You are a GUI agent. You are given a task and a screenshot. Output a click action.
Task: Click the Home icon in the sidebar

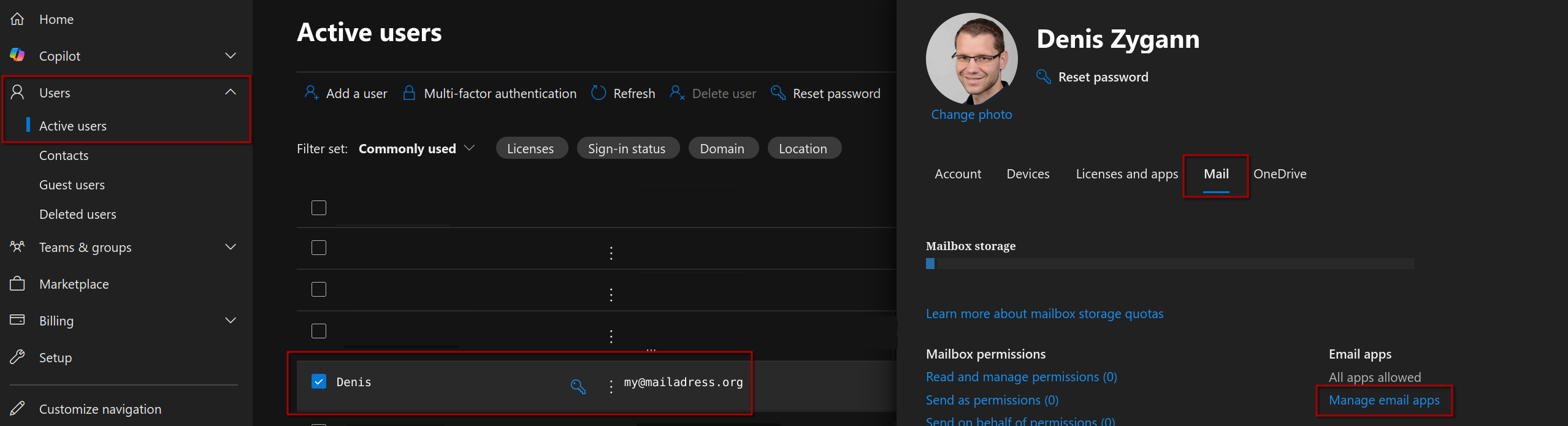point(17,19)
